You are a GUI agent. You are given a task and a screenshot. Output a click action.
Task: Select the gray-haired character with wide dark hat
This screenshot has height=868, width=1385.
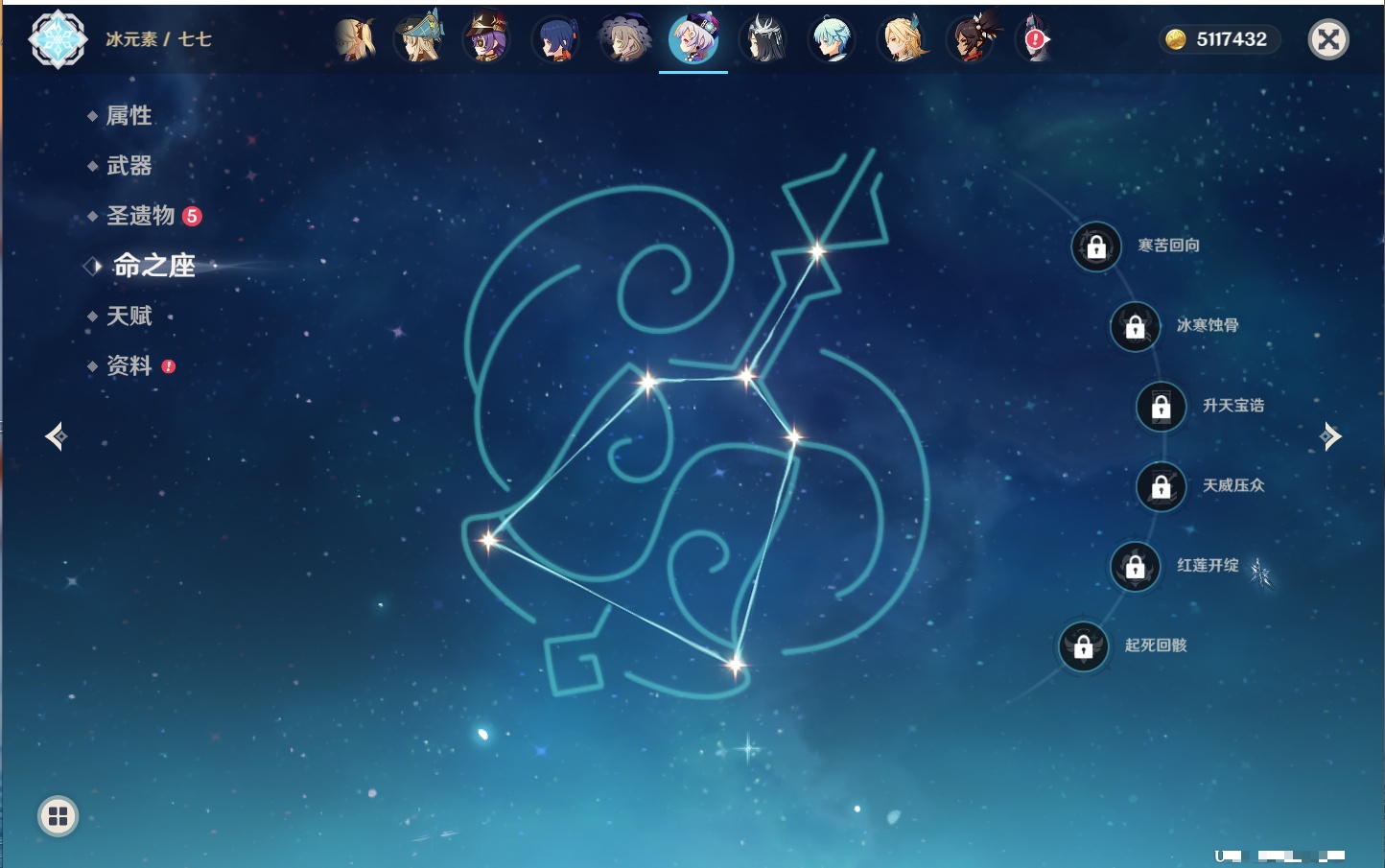coord(624,39)
